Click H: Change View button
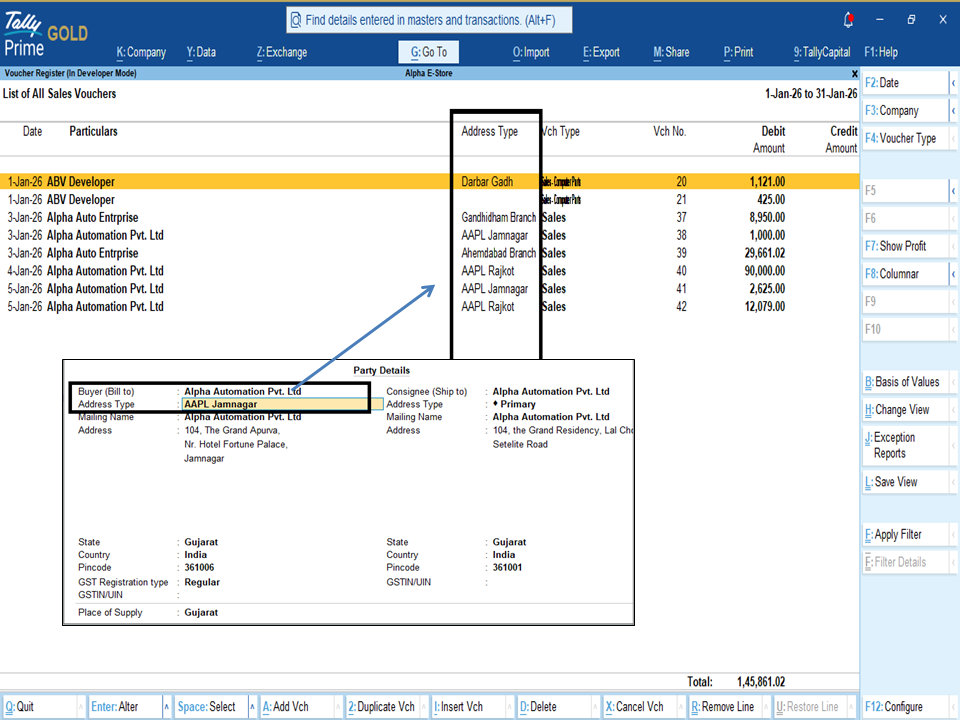 click(x=906, y=410)
